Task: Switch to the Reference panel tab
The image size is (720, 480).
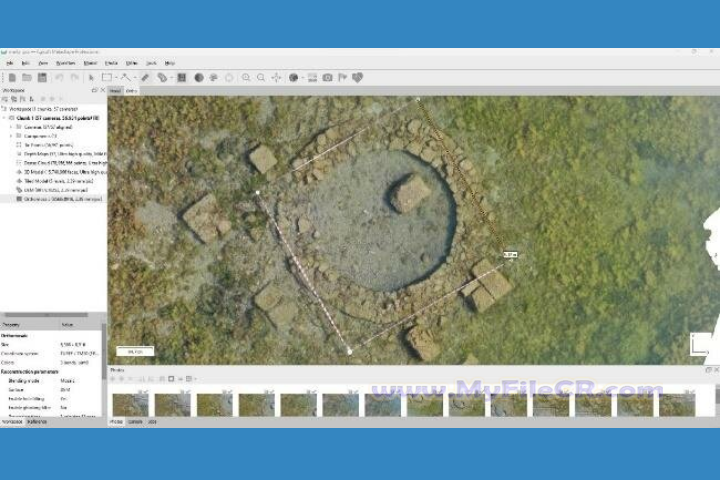Action: click(x=37, y=422)
